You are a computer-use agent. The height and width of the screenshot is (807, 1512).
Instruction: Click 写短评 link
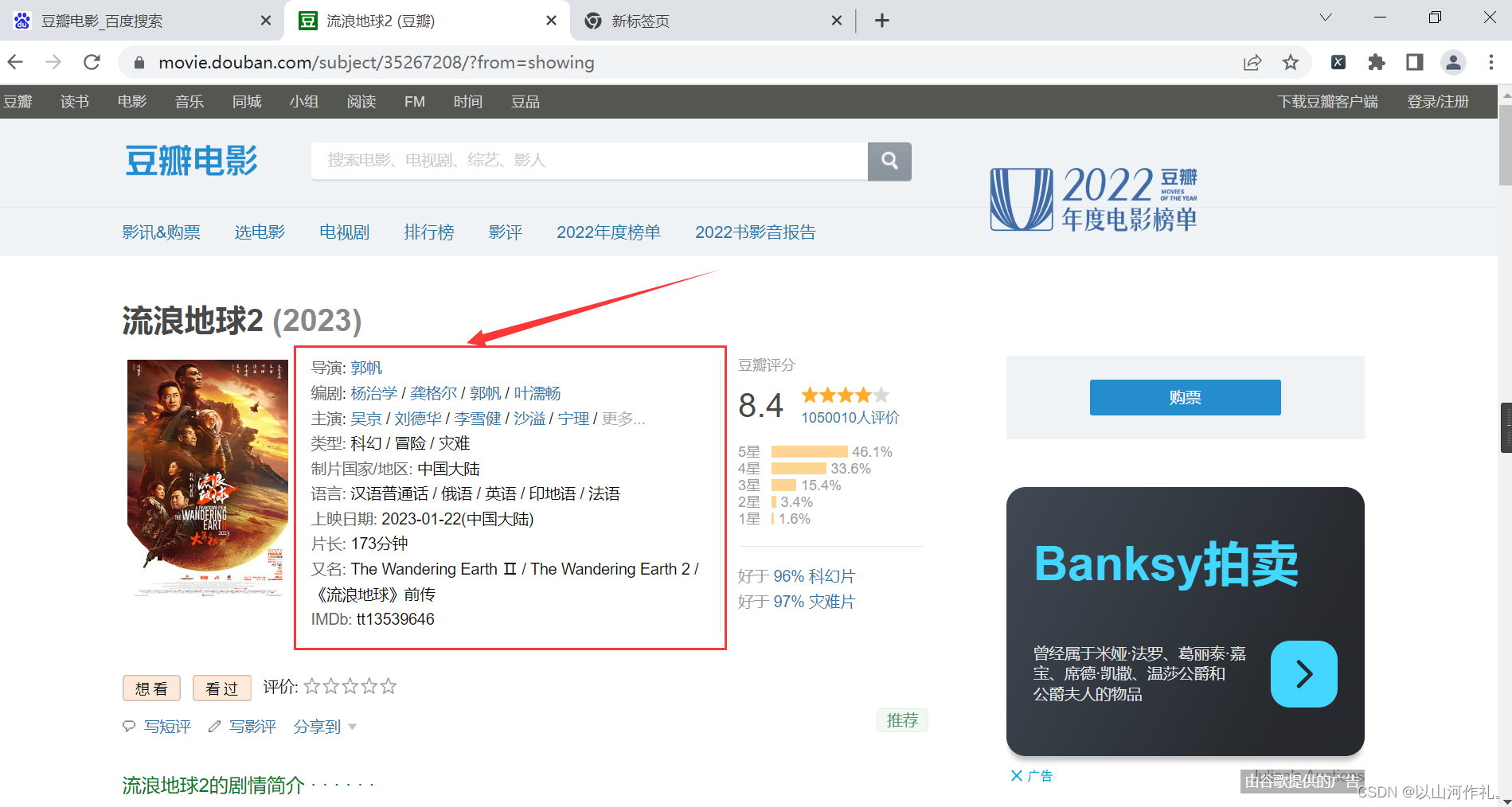167,727
